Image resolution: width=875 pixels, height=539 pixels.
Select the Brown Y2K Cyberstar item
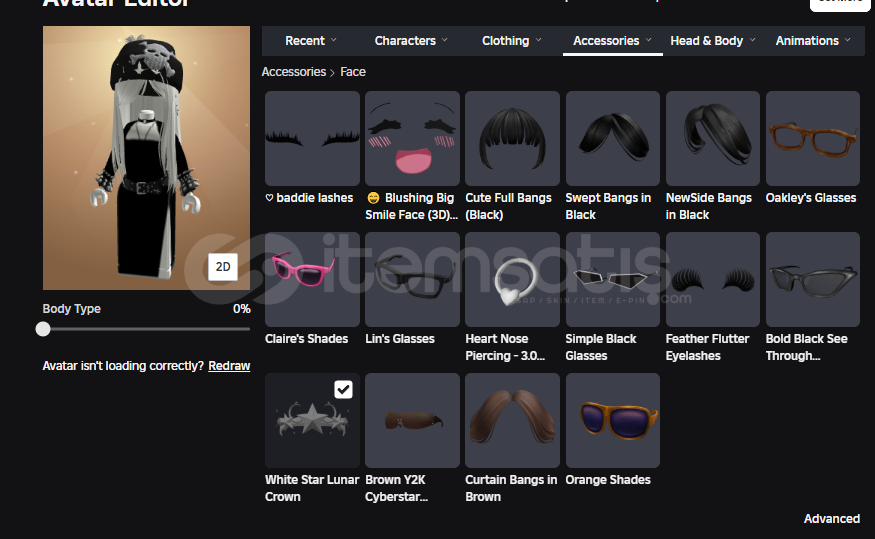pyautogui.click(x=412, y=421)
